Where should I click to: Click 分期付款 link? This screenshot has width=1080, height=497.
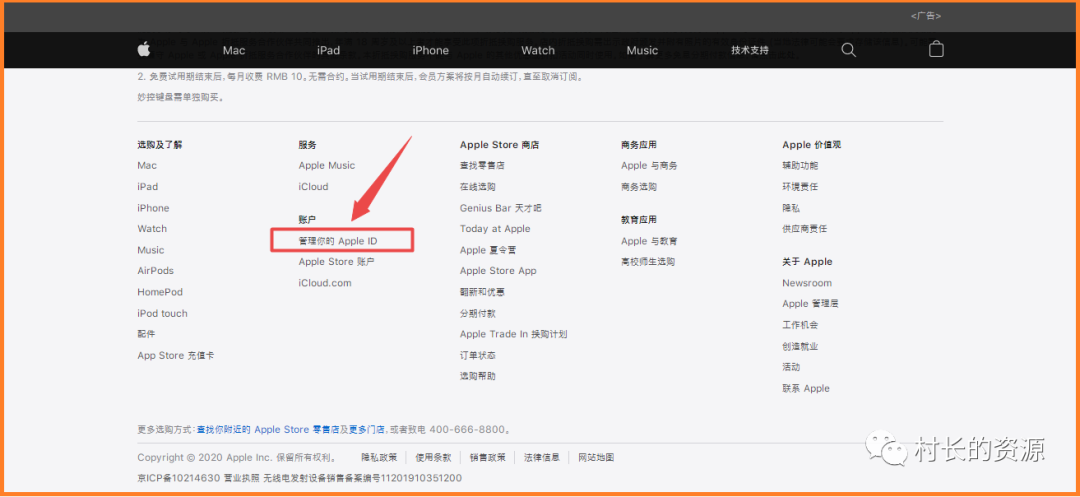pos(477,313)
